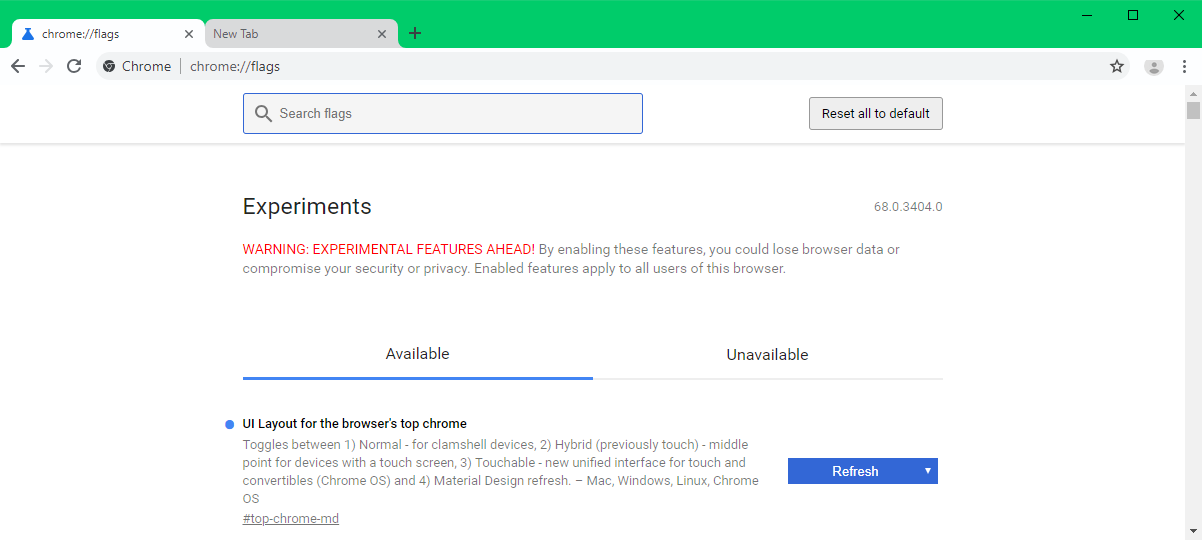Open the user profile avatar icon
1202x540 pixels.
pyautogui.click(x=1154, y=67)
